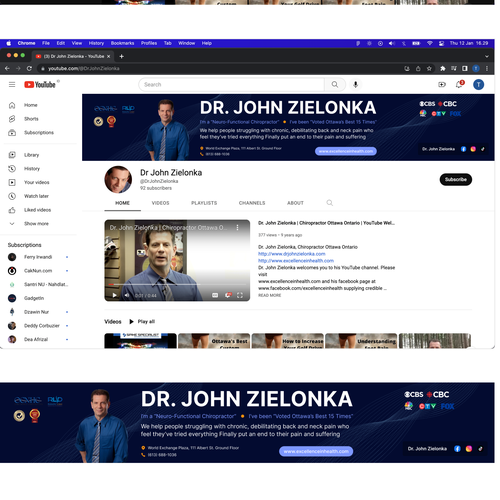This screenshot has width=500, height=500.
Task: Toggle captions on the featured video
Action: (x=215, y=295)
